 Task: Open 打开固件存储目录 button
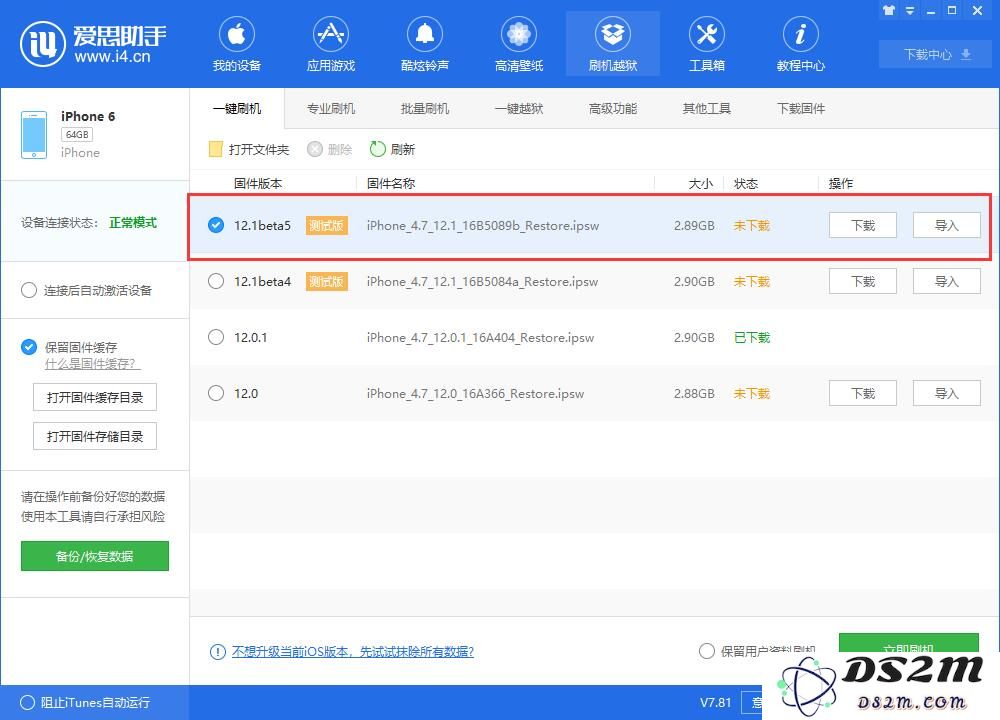(x=95, y=436)
